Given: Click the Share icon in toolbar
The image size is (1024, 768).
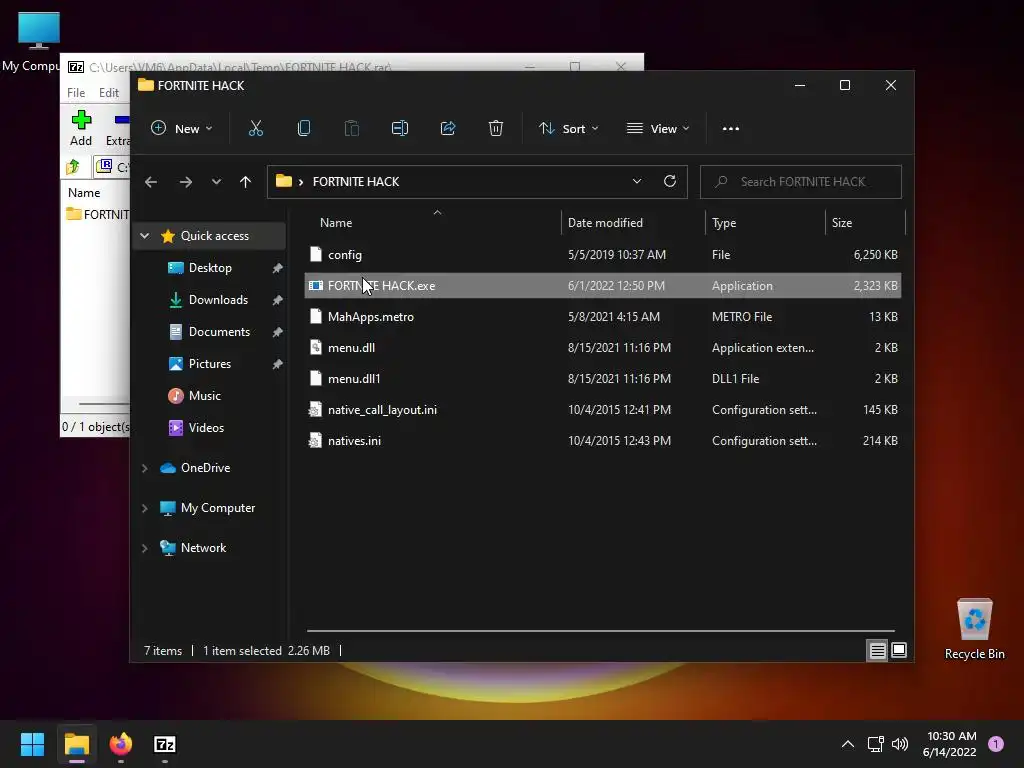Looking at the screenshot, I should coord(448,129).
